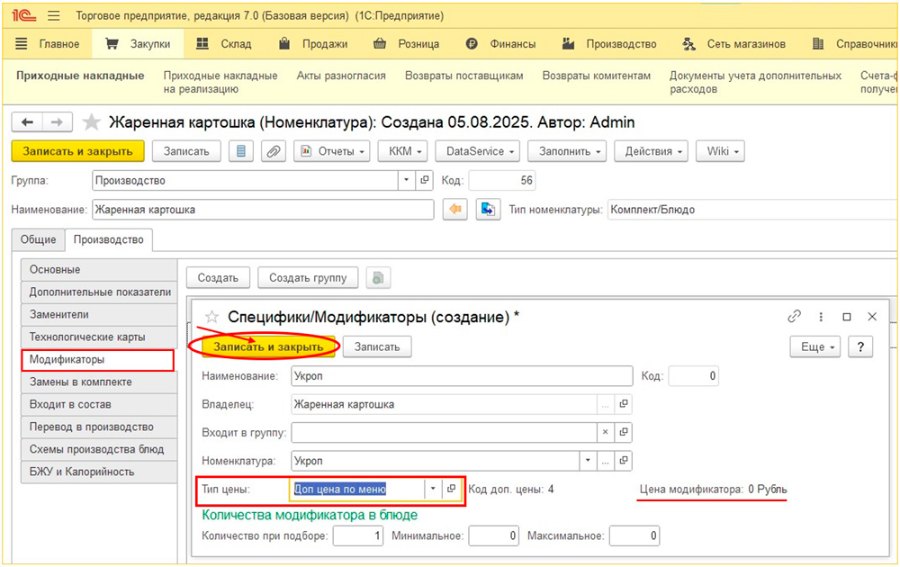The width and height of the screenshot is (900, 567).
Task: Open Акты разногласия link
Action: click(x=341, y=76)
